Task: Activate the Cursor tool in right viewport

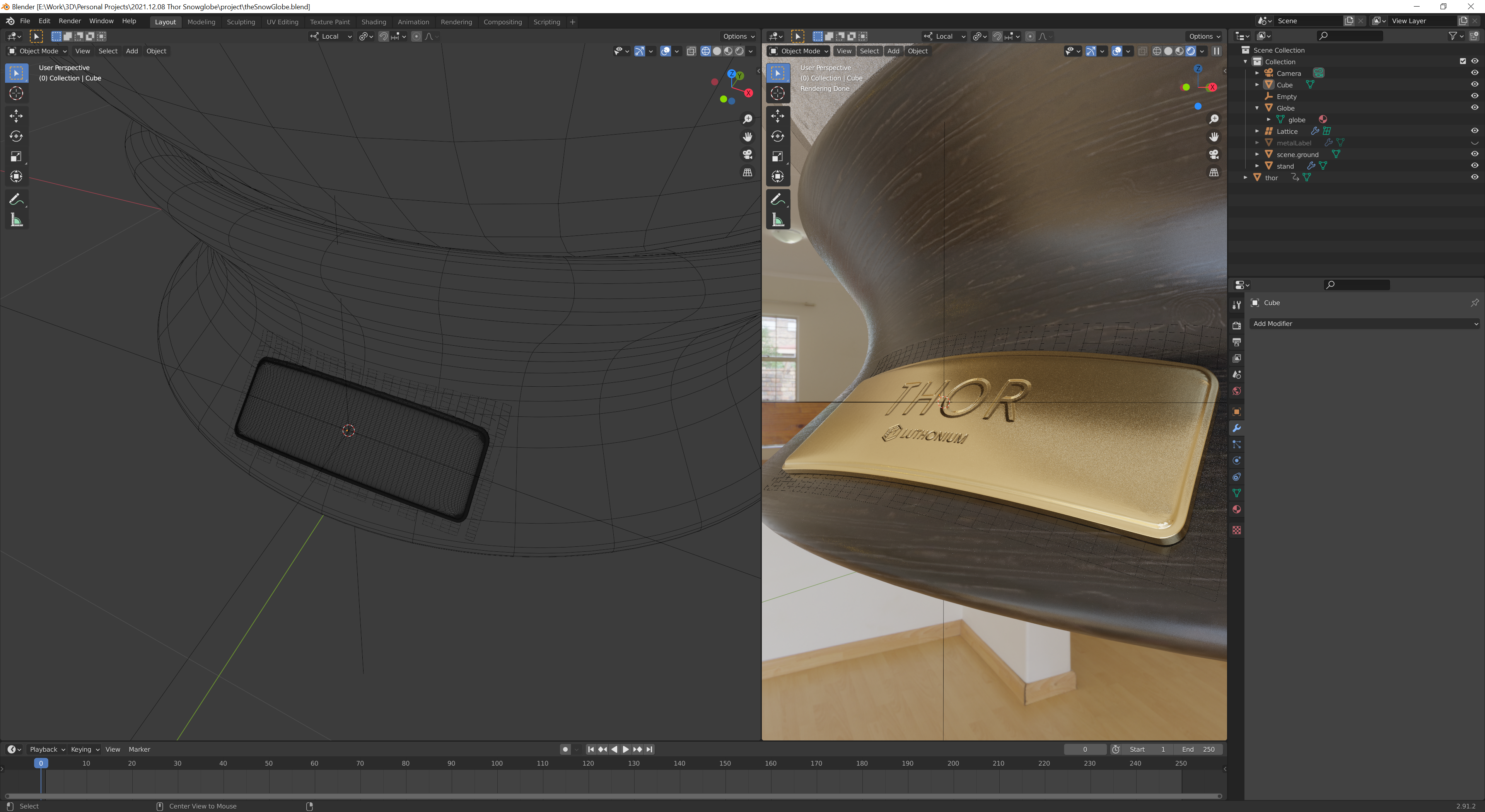Action: tap(778, 93)
